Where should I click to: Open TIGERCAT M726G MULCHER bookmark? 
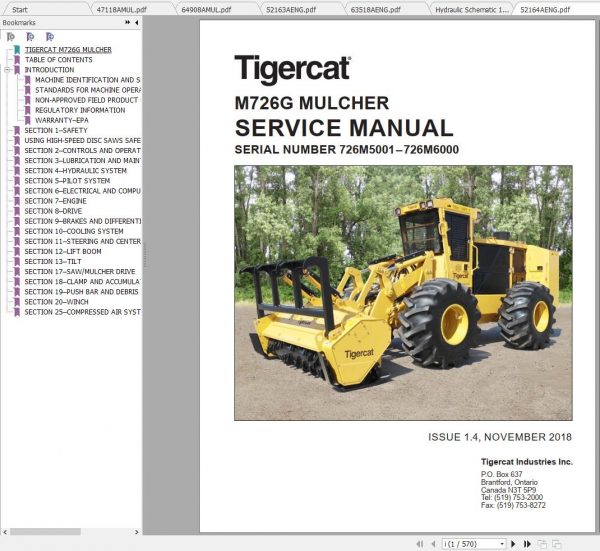click(x=68, y=50)
